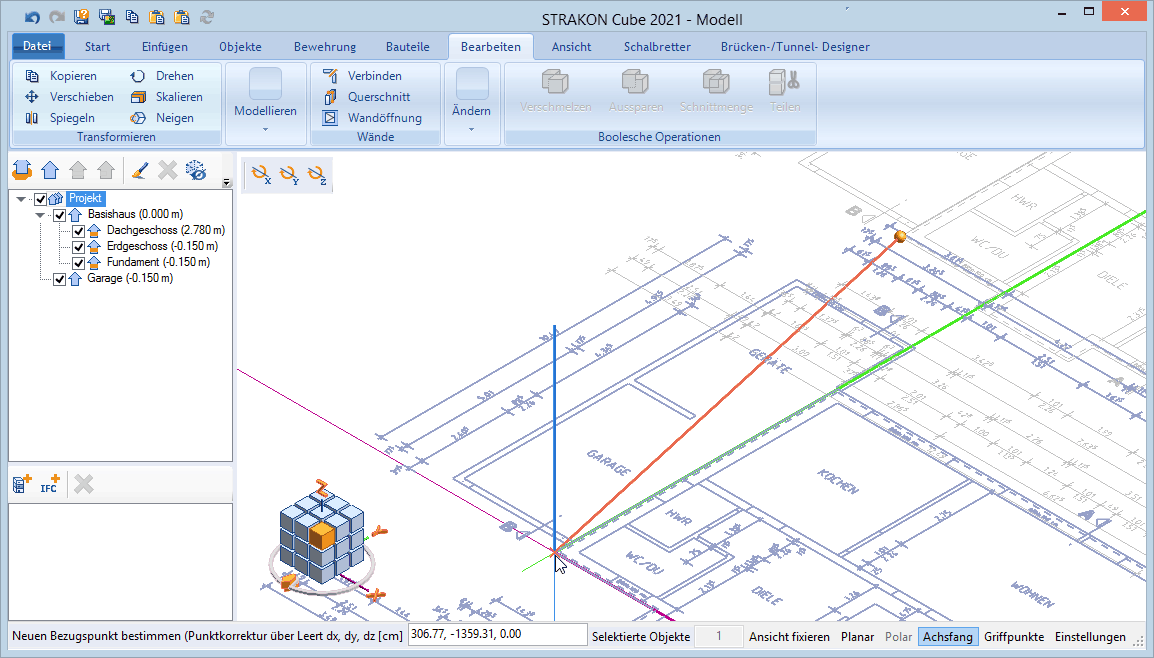This screenshot has height=658, width=1154.
Task: Uncheck the Projekt checkbox
Action: 40,199
